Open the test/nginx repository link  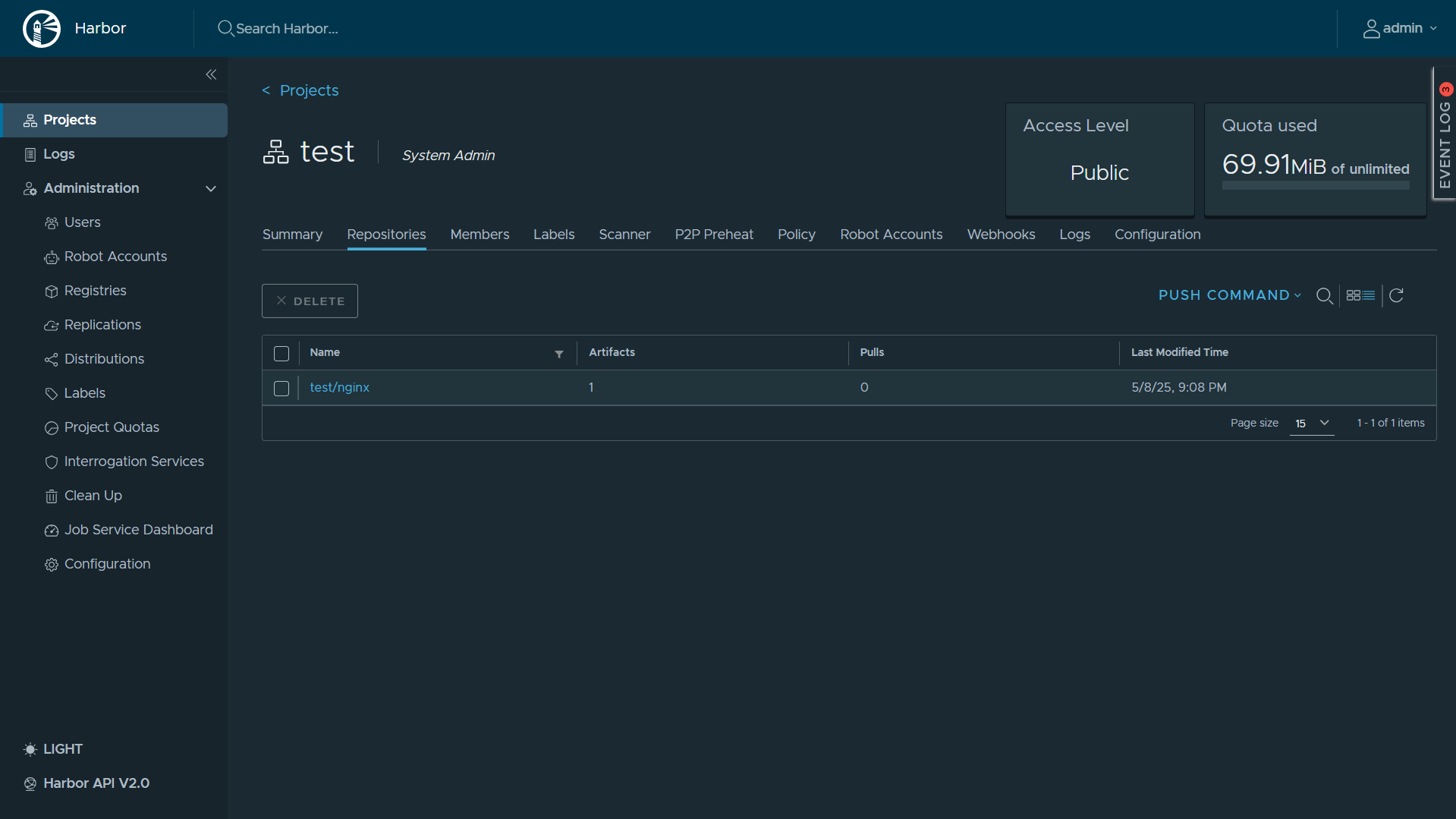339,387
